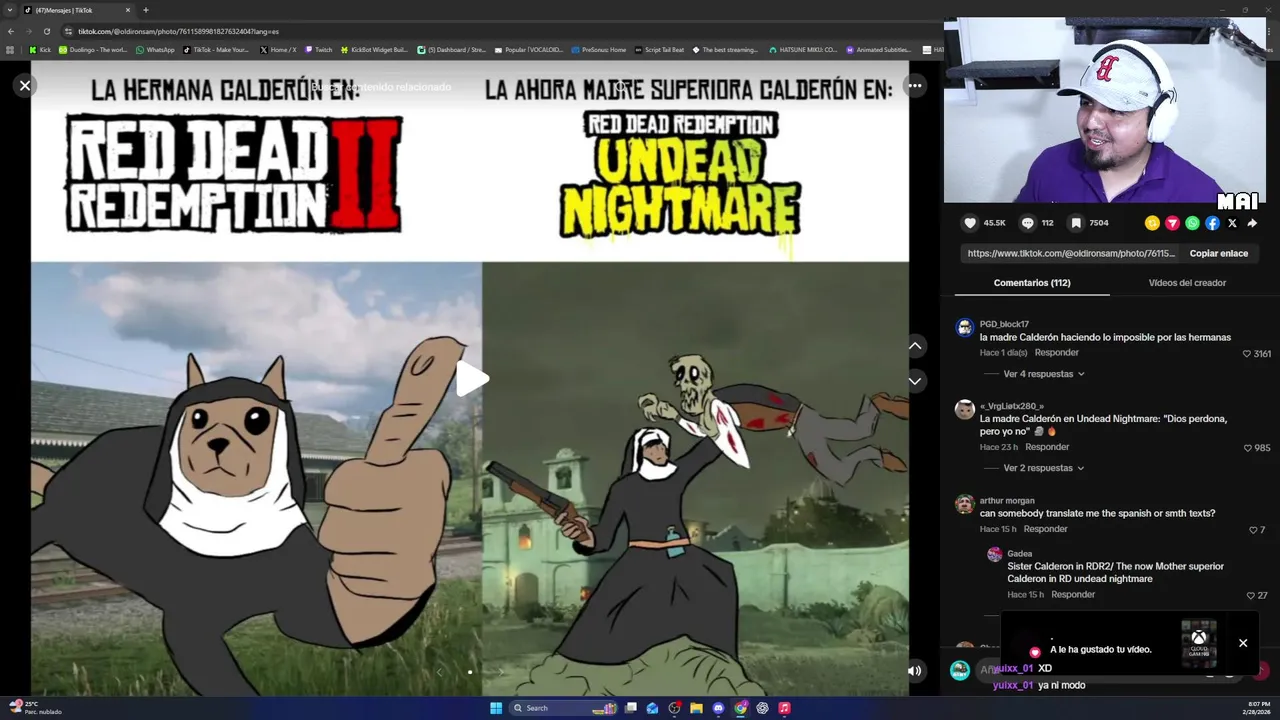Viewport: 1280px width, 720px height.
Task: Reply to Gadea's translation comment
Action: 1073,595
